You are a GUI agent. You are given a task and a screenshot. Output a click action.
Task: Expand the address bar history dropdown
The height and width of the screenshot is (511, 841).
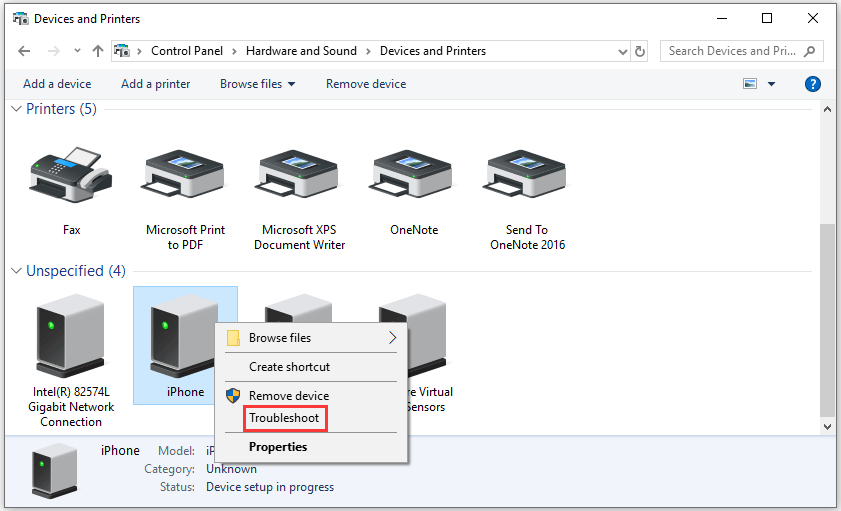[x=619, y=51]
